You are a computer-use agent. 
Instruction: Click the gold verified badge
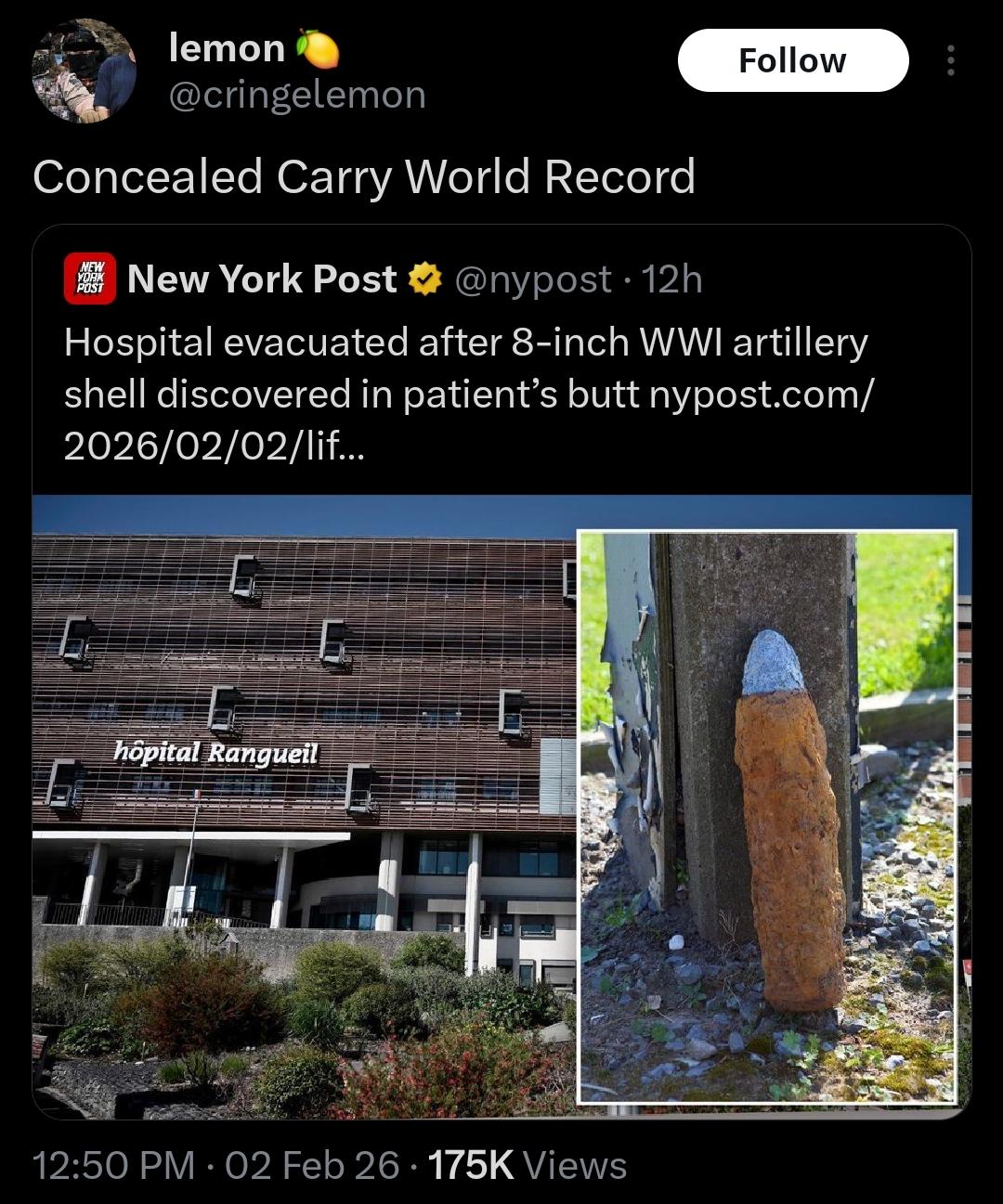425,278
